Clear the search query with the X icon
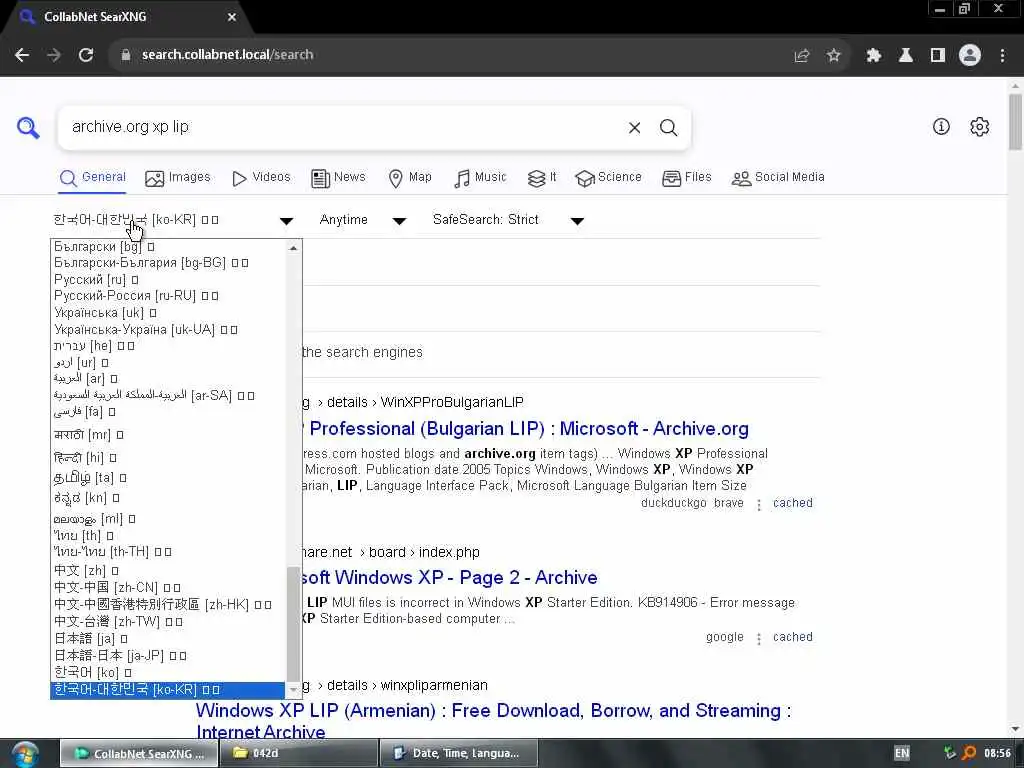This screenshot has height=768, width=1024. tap(634, 128)
